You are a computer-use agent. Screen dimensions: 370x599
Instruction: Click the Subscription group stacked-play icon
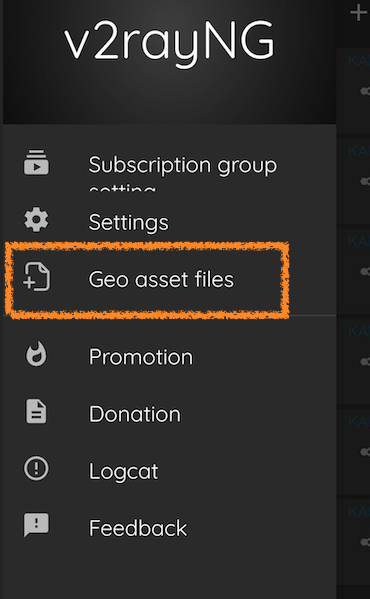pyautogui.click(x=36, y=162)
